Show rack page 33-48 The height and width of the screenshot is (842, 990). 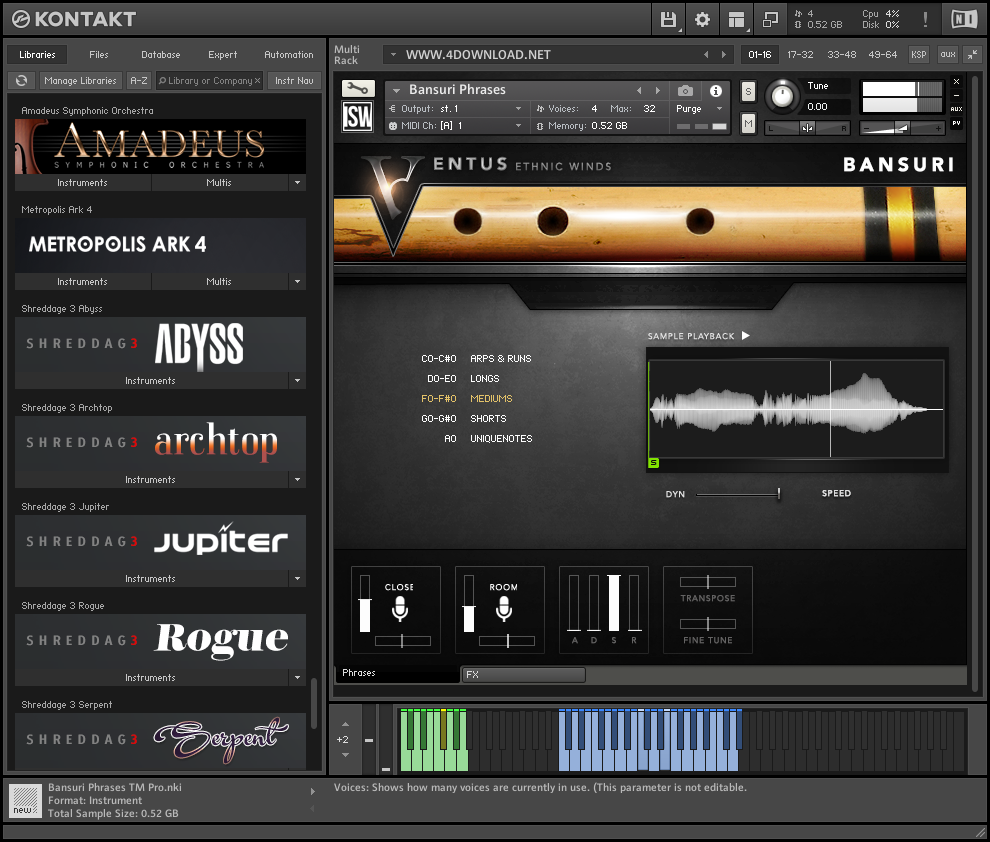(842, 55)
